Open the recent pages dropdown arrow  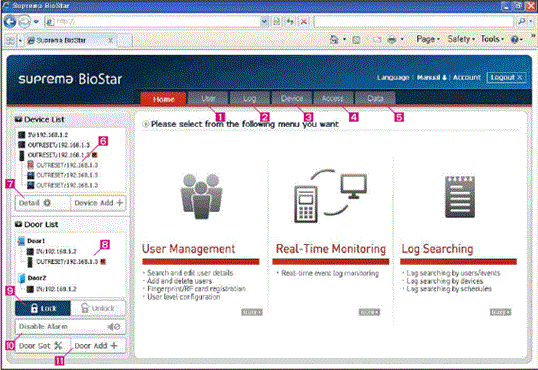(36, 22)
